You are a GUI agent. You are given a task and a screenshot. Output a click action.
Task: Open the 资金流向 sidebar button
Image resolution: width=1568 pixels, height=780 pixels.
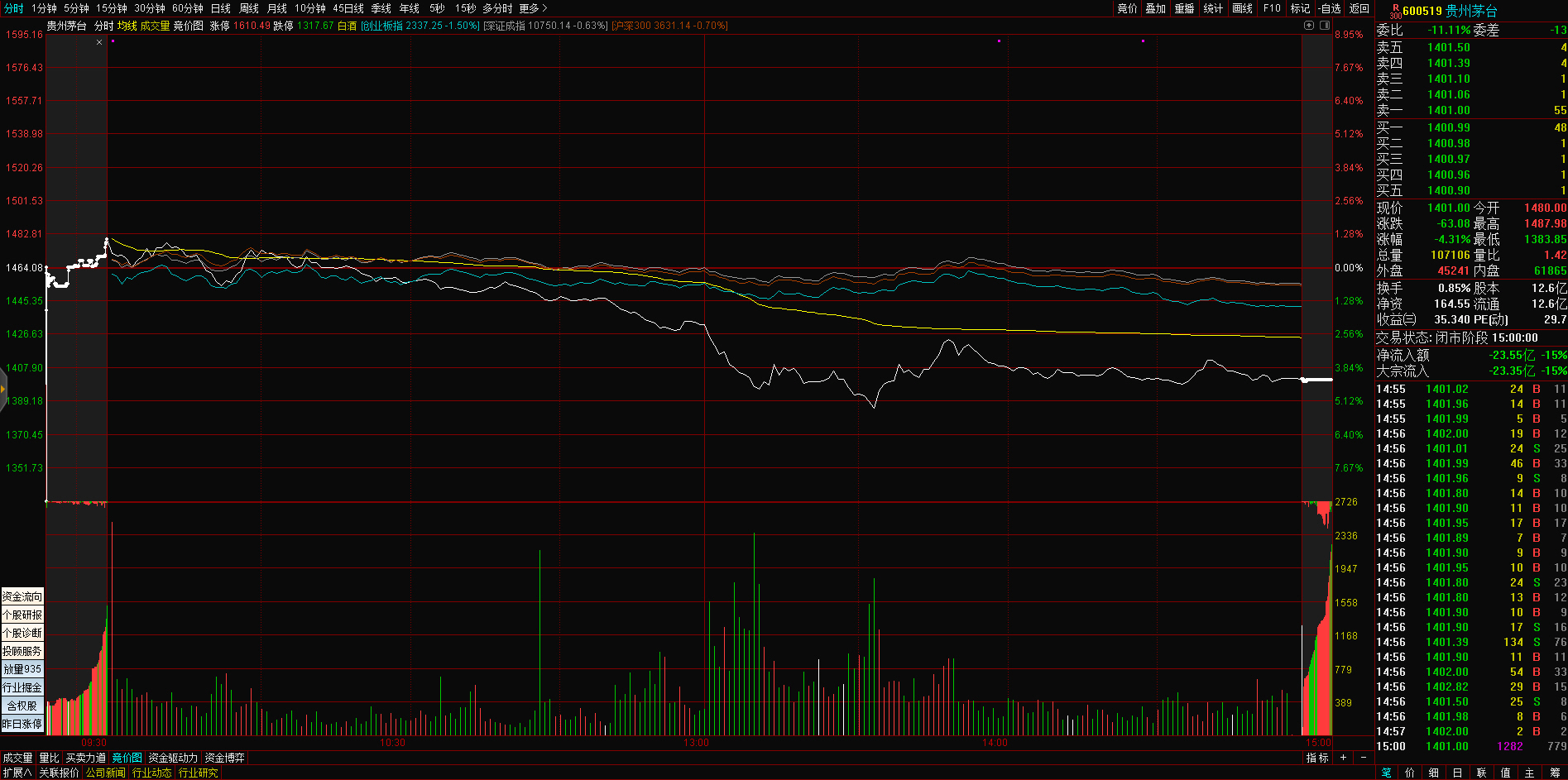pyautogui.click(x=22, y=596)
